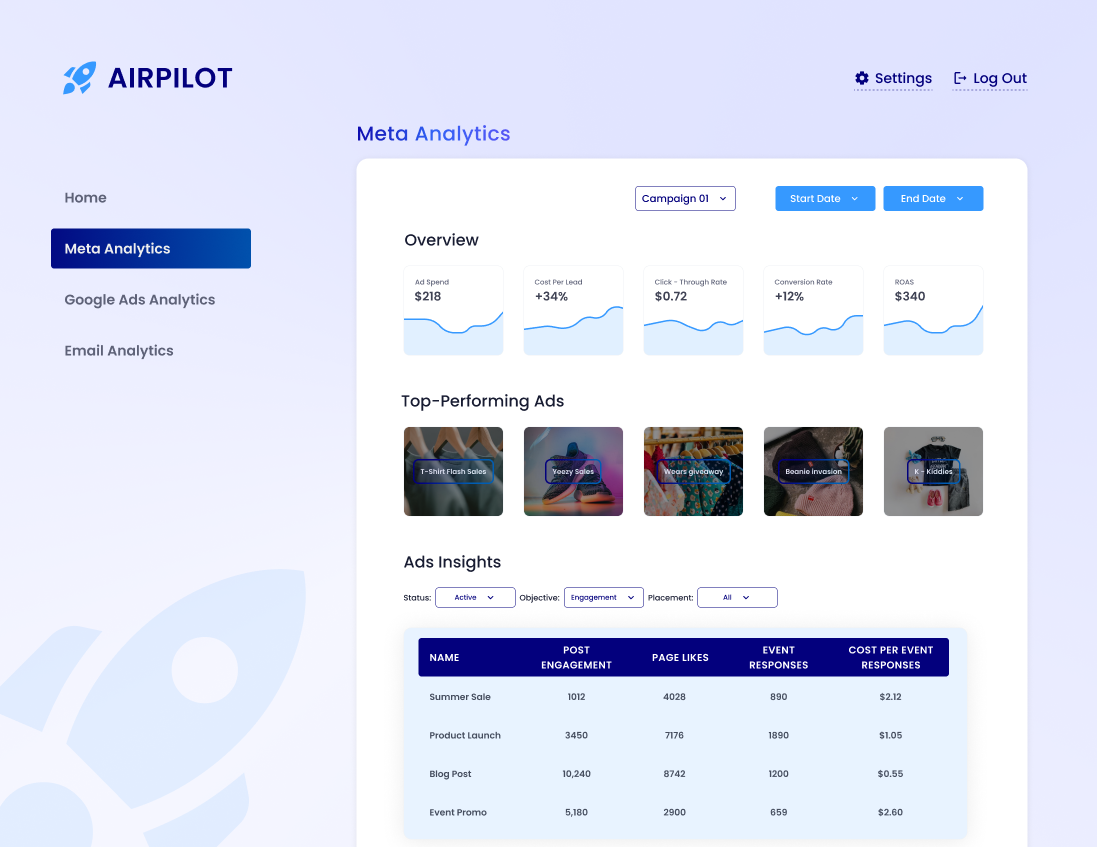
Task: Click cost value $2.12
Action: 891,697
